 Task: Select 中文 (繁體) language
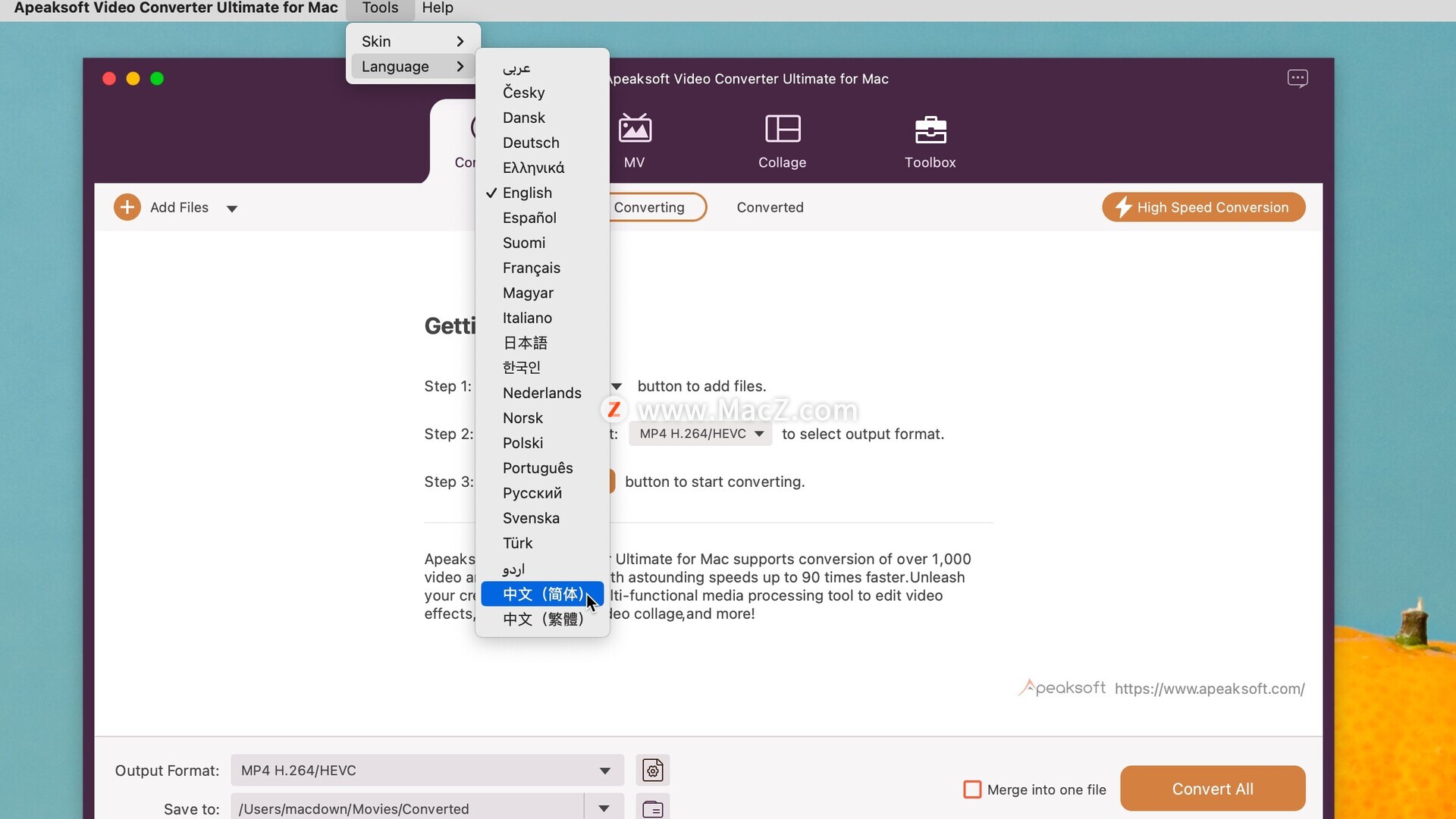[x=542, y=619]
